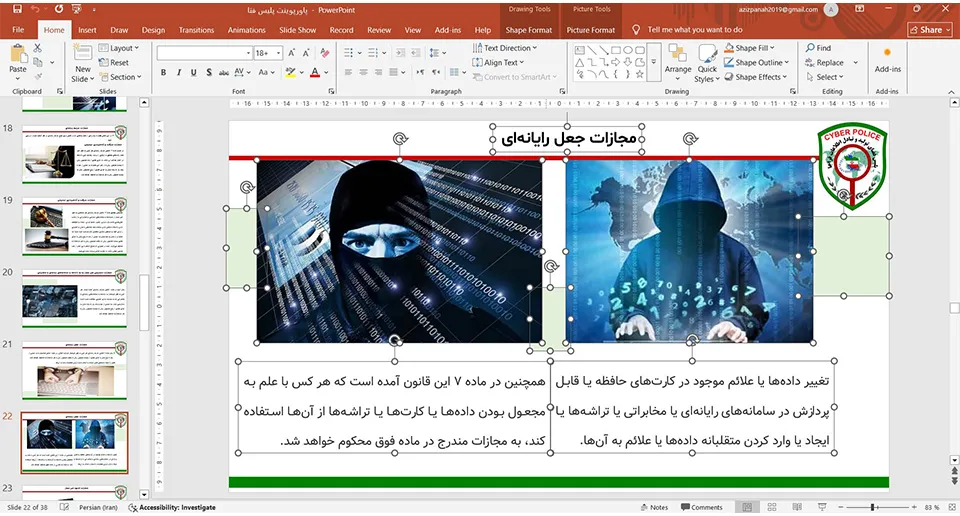
Task: Select slide 21 thumbnail
Action: [74, 370]
